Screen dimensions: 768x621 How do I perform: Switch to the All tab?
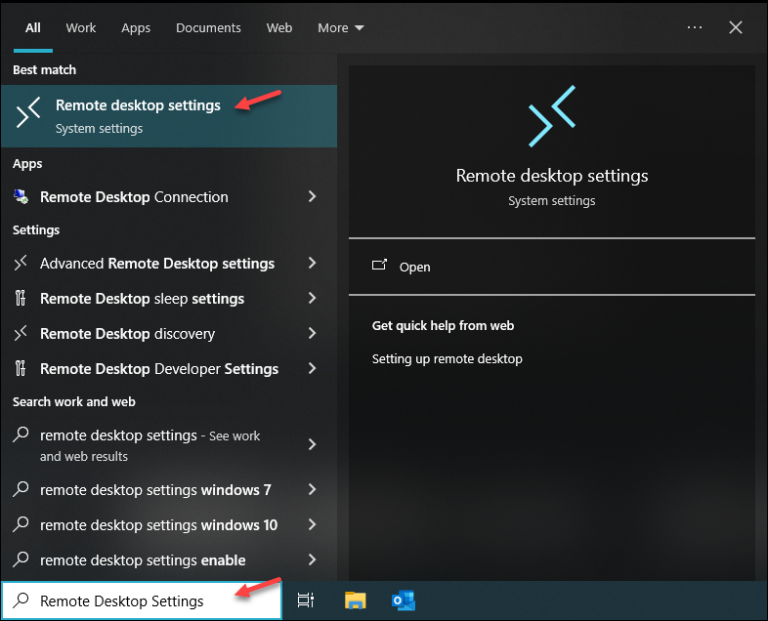[x=33, y=28]
